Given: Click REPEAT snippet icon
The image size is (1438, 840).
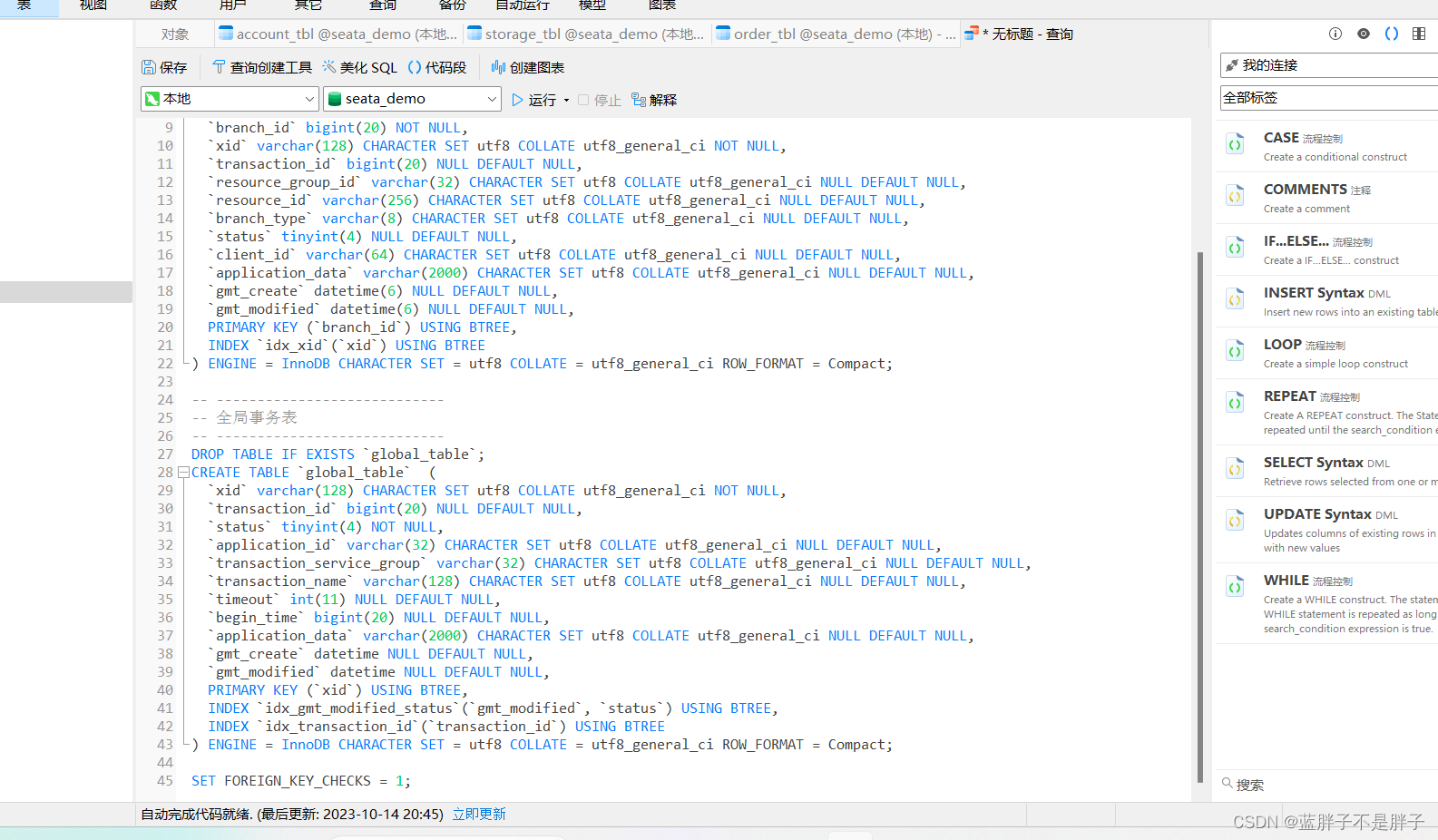Looking at the screenshot, I should (x=1236, y=402).
